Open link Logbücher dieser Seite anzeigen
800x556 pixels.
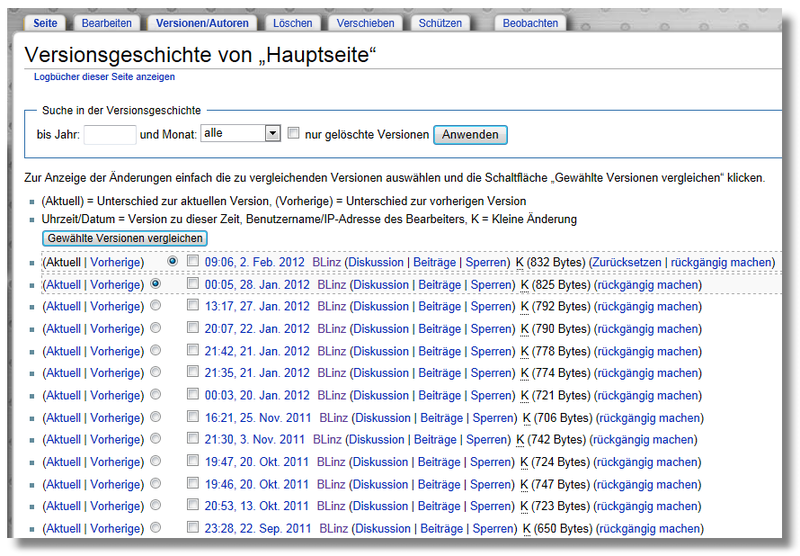point(104,76)
